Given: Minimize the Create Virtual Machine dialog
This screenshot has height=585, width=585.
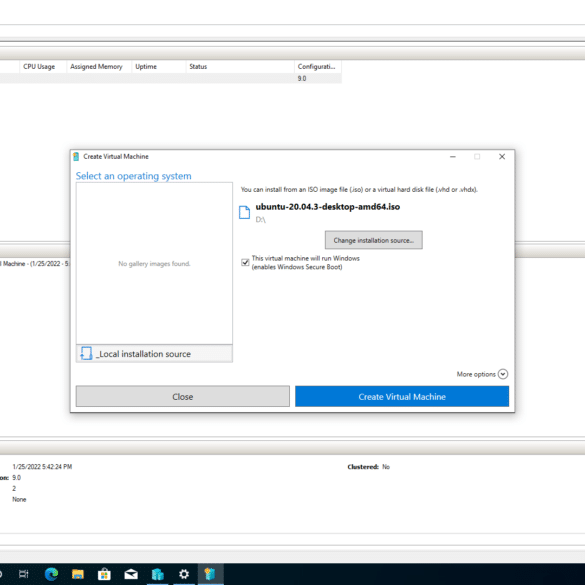Looking at the screenshot, I should 453,157.
